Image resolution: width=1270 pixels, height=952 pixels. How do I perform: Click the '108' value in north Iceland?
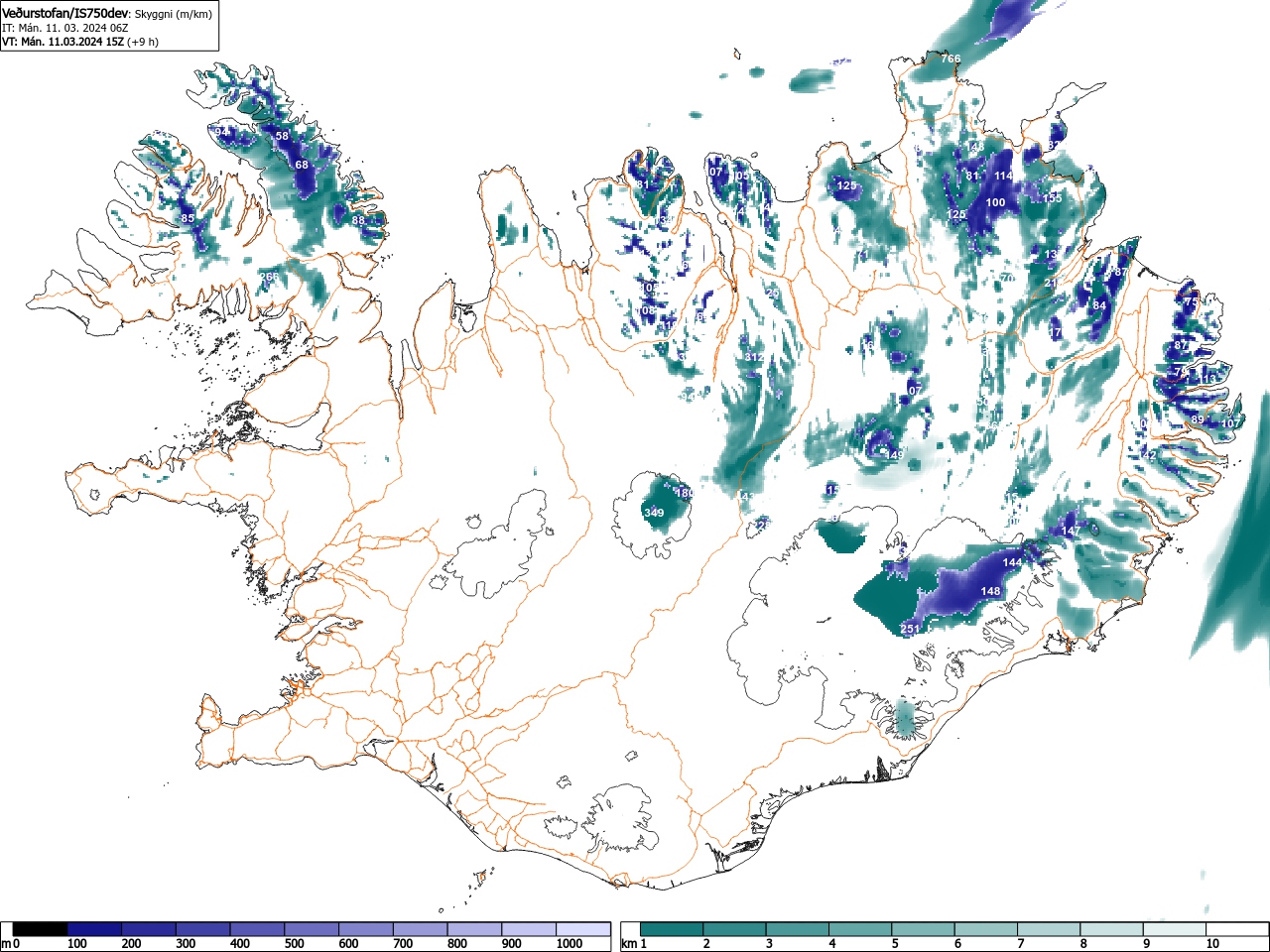647,310
